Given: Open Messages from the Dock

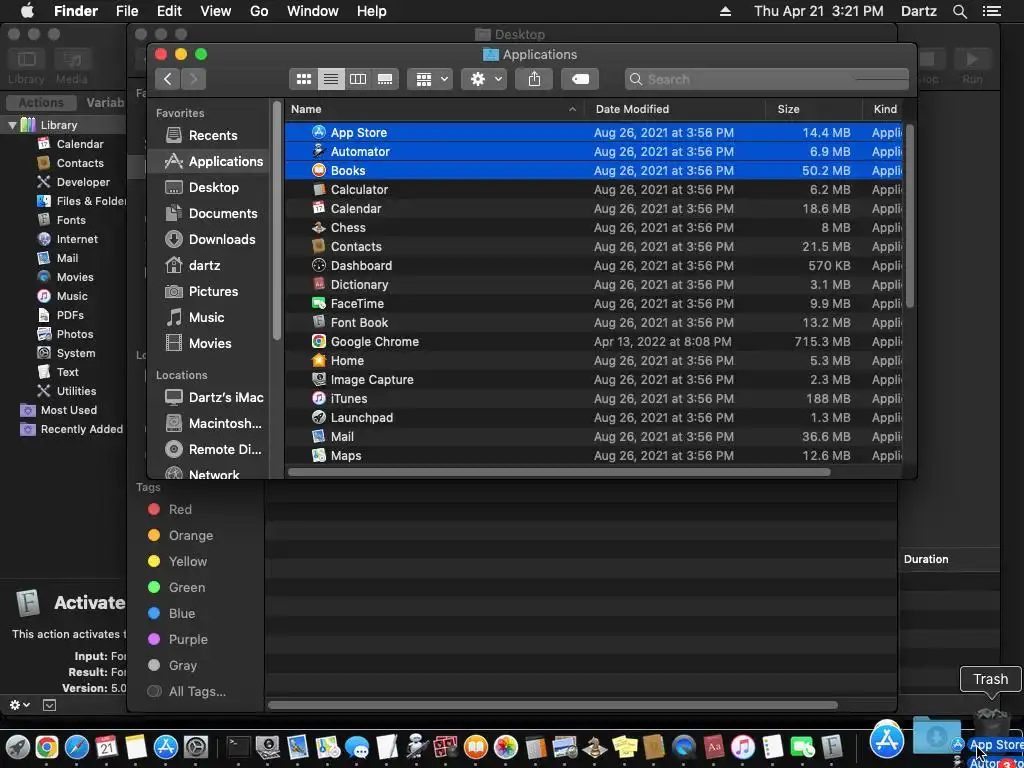Looking at the screenshot, I should 357,746.
